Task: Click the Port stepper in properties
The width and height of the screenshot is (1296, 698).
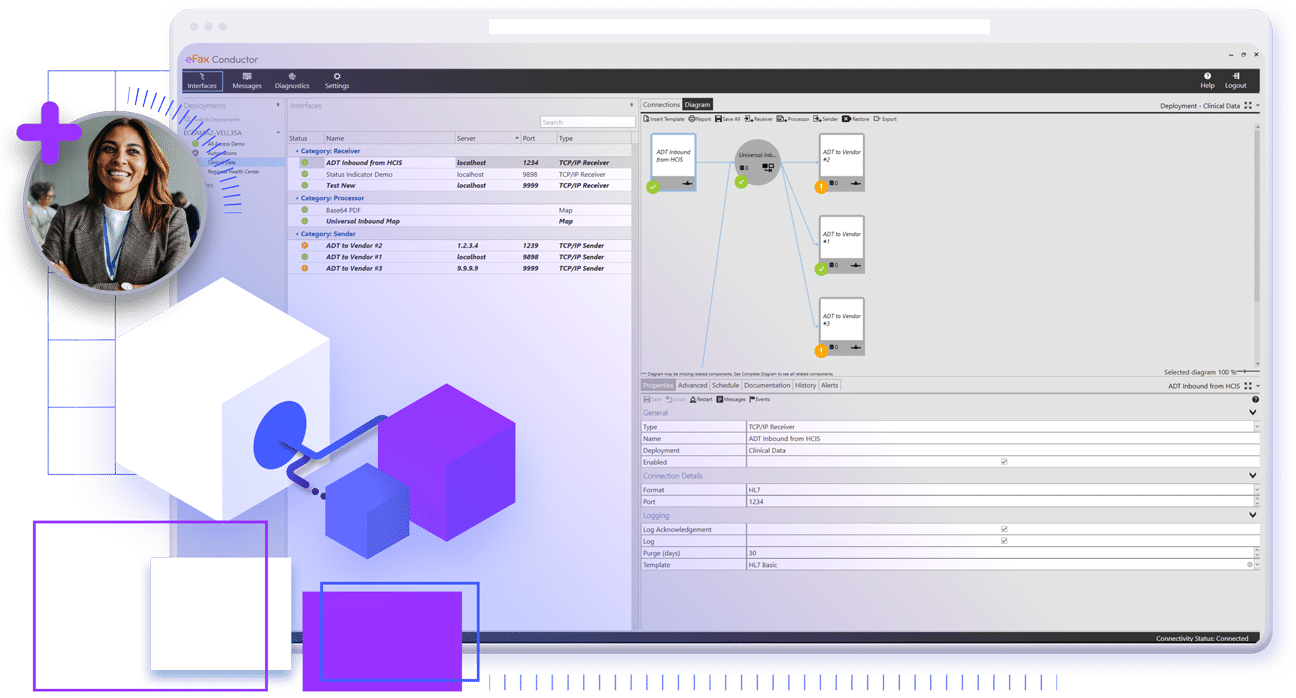Action: point(1256,502)
